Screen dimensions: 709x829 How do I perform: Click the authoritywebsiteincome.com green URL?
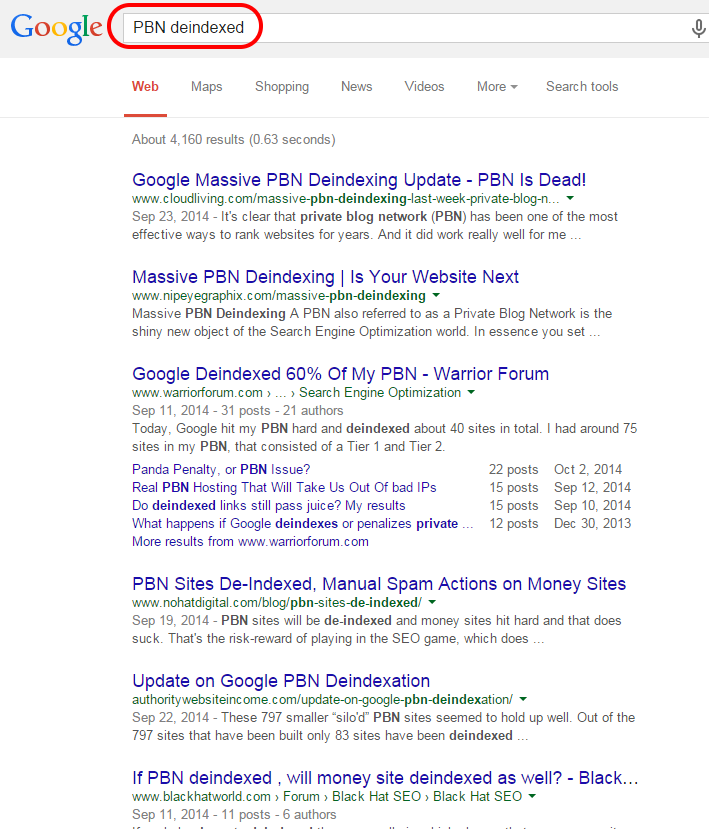click(x=323, y=700)
